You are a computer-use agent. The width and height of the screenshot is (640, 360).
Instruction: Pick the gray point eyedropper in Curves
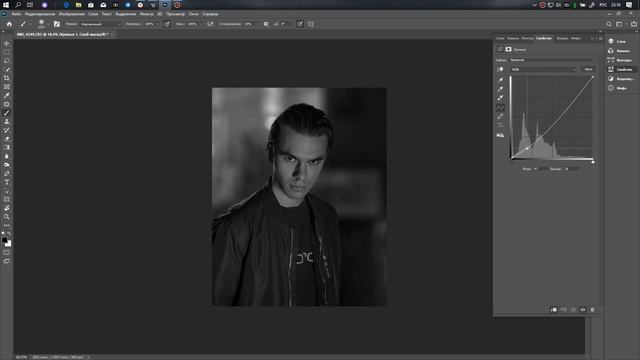[x=500, y=89]
